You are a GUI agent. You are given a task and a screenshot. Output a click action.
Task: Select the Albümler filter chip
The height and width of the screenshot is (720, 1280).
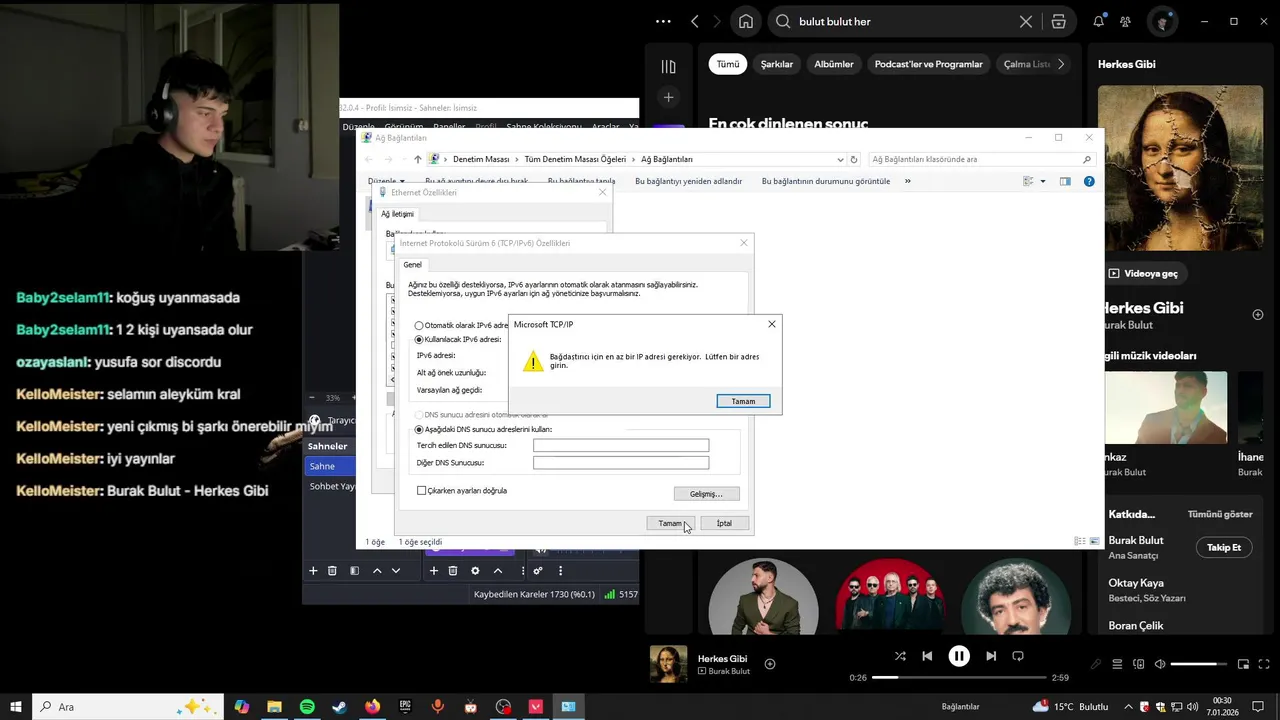coord(834,64)
